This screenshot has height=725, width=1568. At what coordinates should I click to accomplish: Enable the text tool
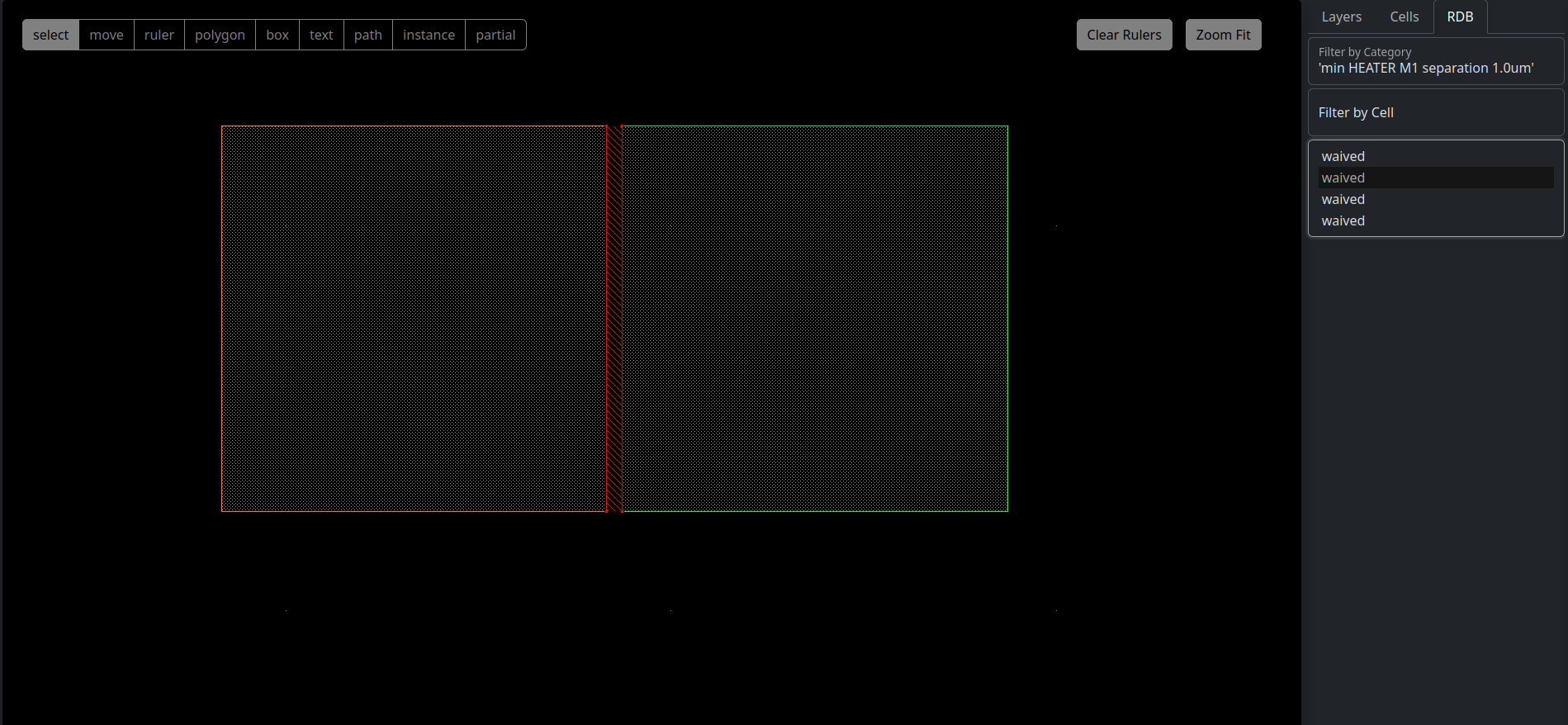[x=321, y=35]
